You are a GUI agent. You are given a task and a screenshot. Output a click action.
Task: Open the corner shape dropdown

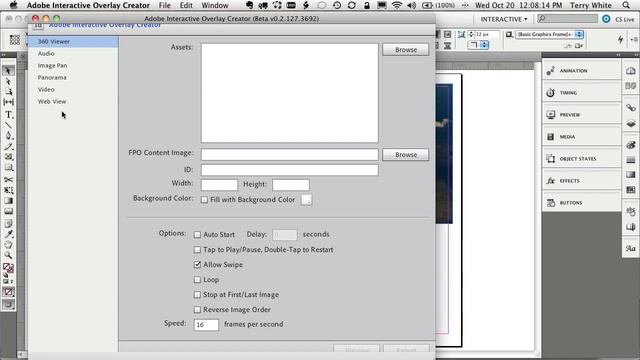(478, 45)
